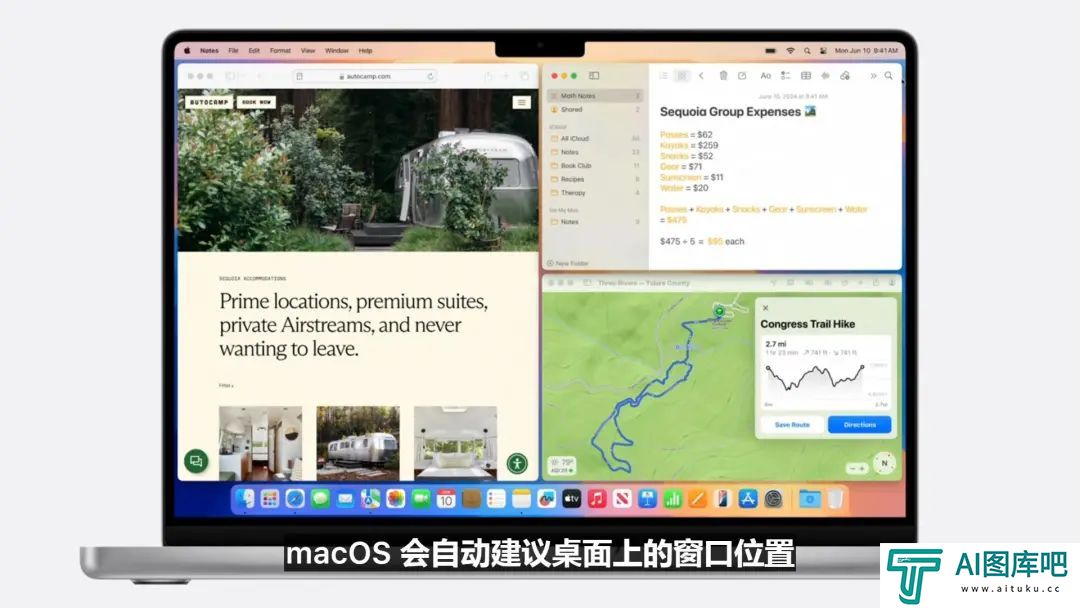Select Math Notes folder in sidebar
This screenshot has height=608, width=1080.
[x=595, y=96]
